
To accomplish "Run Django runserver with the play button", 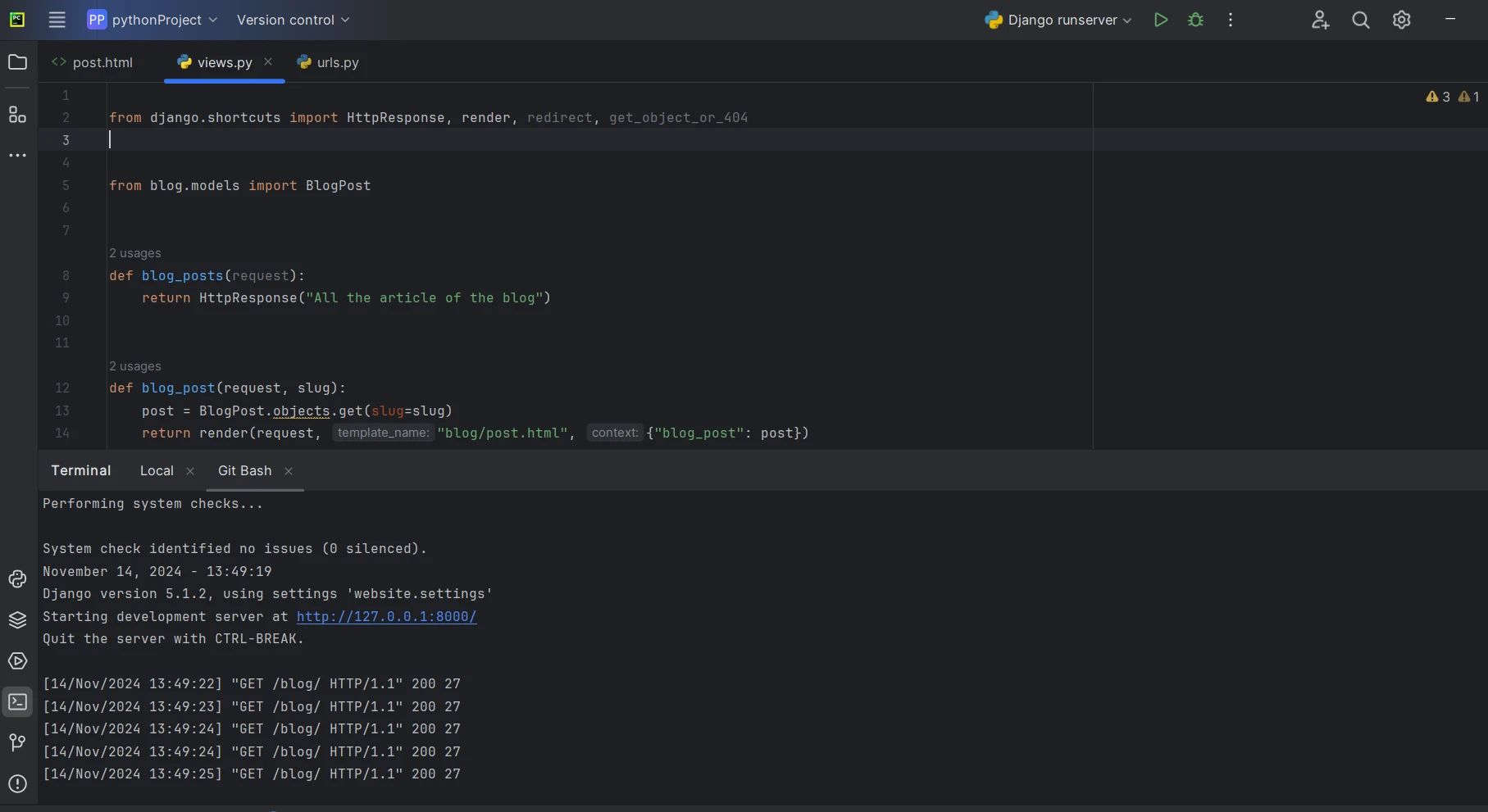I will tap(1160, 20).
